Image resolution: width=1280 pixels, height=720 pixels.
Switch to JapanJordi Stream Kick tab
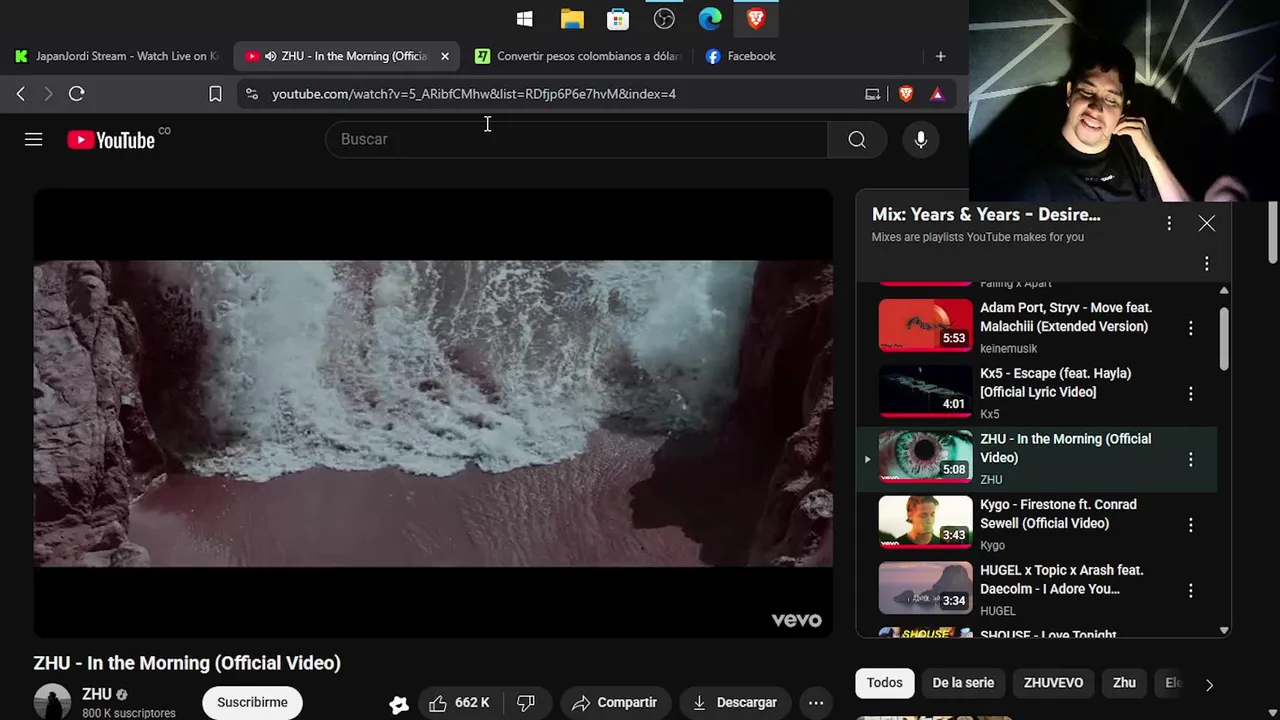pyautogui.click(x=118, y=56)
